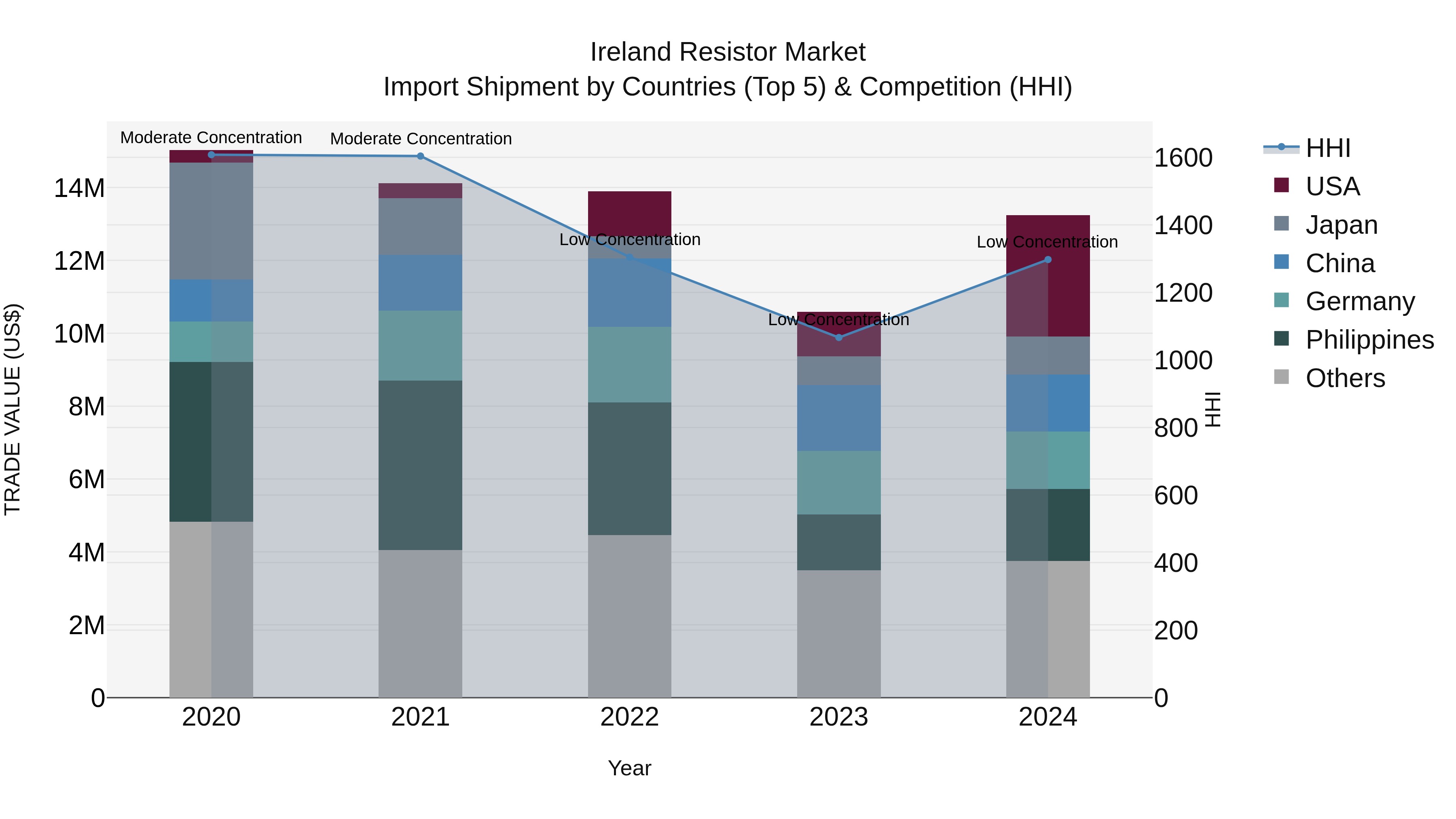This screenshot has height=819, width=1456.
Task: Select the 2024 HHI data point
Action: click(x=1048, y=260)
